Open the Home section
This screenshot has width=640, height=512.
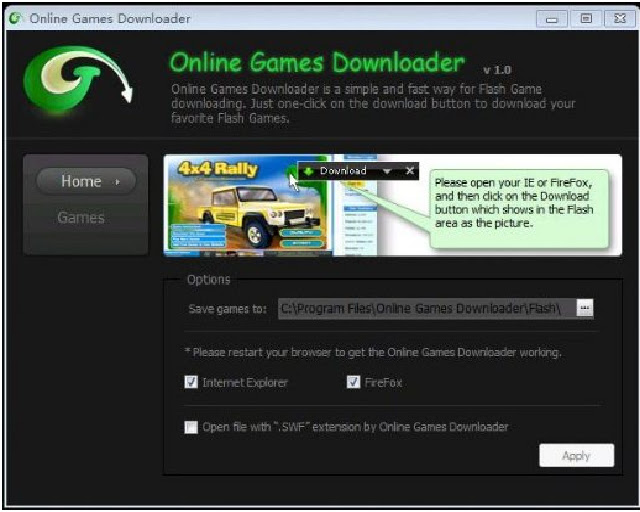pyautogui.click(x=86, y=181)
